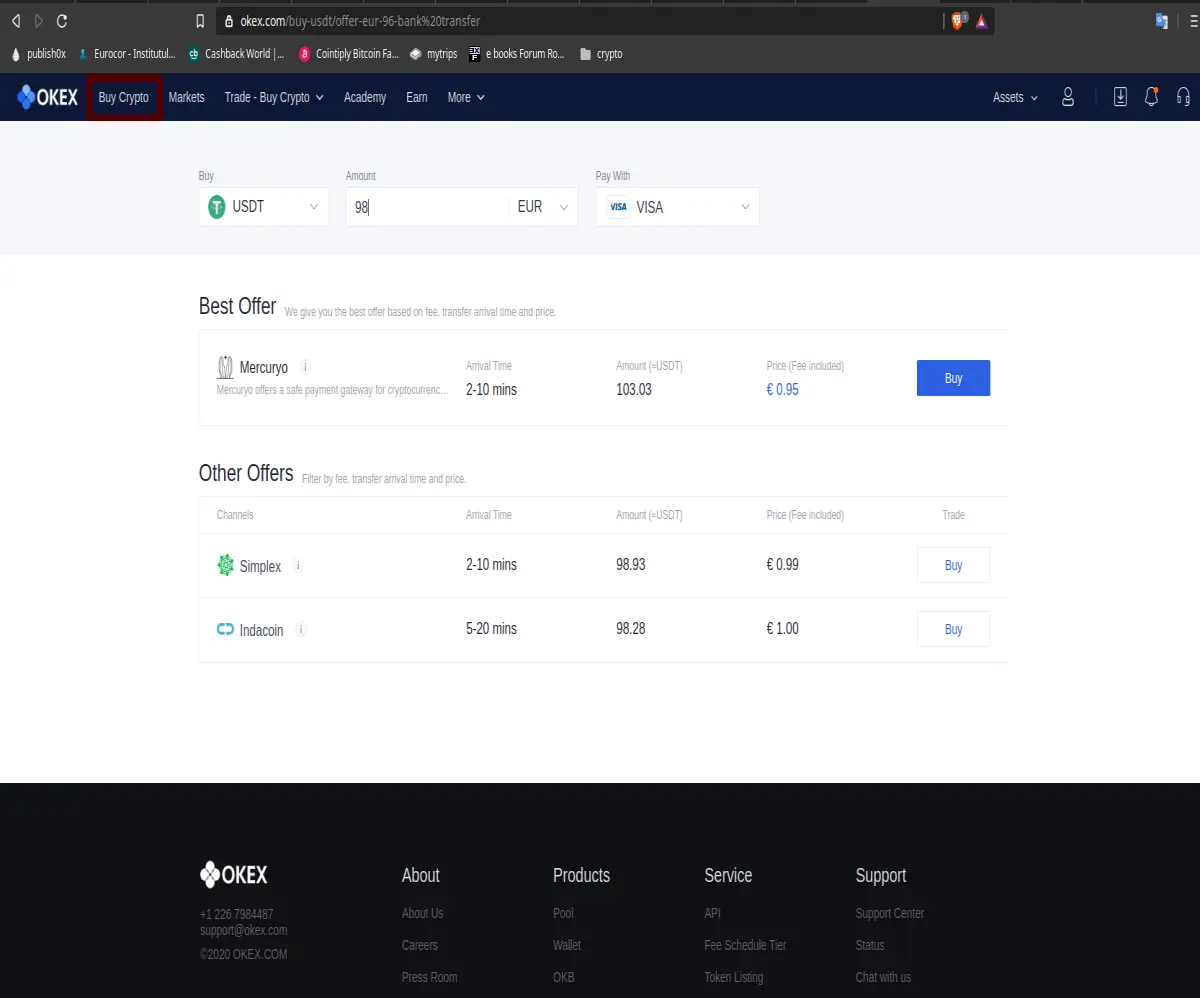Open the Wallet footer link
This screenshot has height=998, width=1200.
(567, 945)
